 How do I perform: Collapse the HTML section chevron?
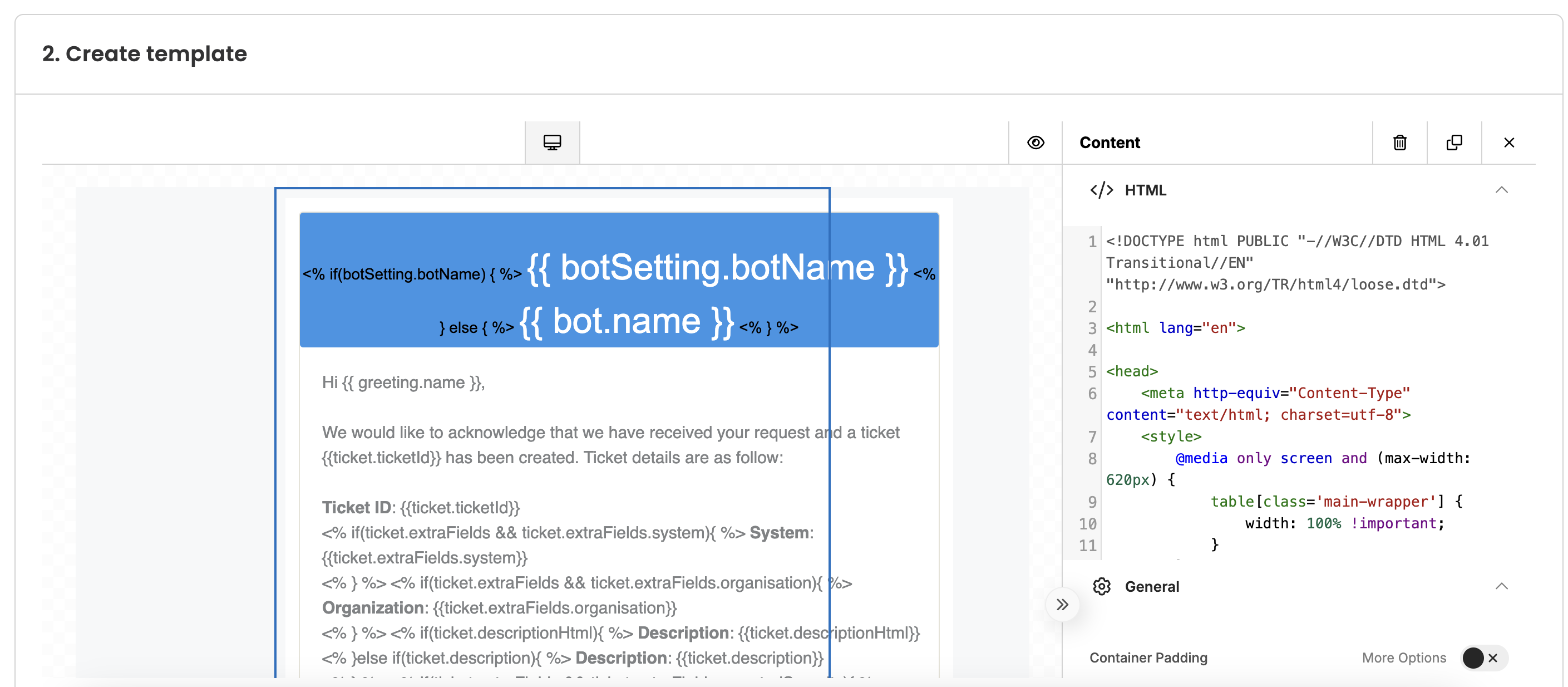click(x=1501, y=190)
